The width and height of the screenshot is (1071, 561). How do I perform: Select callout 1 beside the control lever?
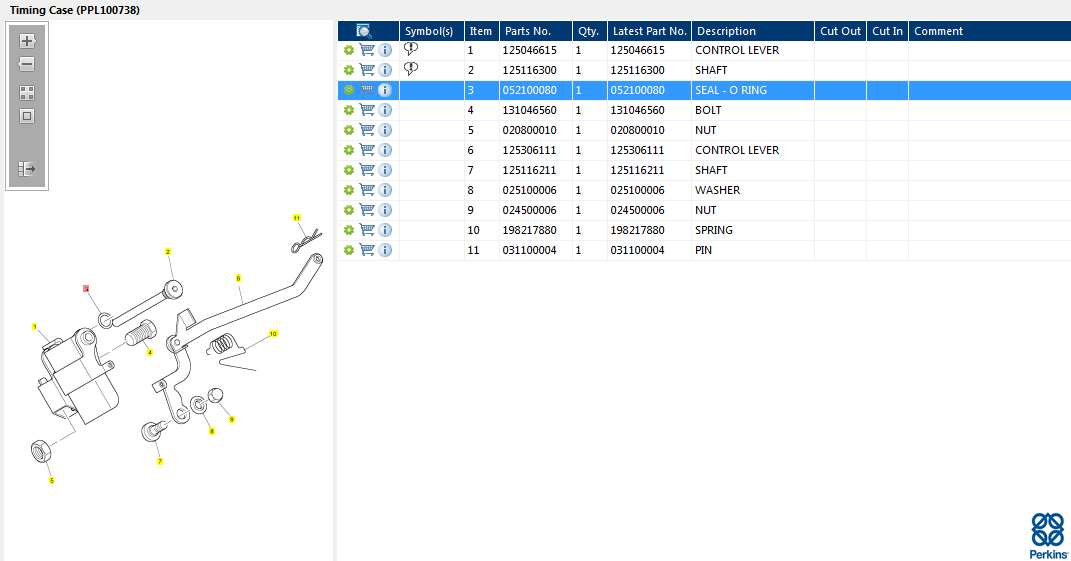[35, 327]
